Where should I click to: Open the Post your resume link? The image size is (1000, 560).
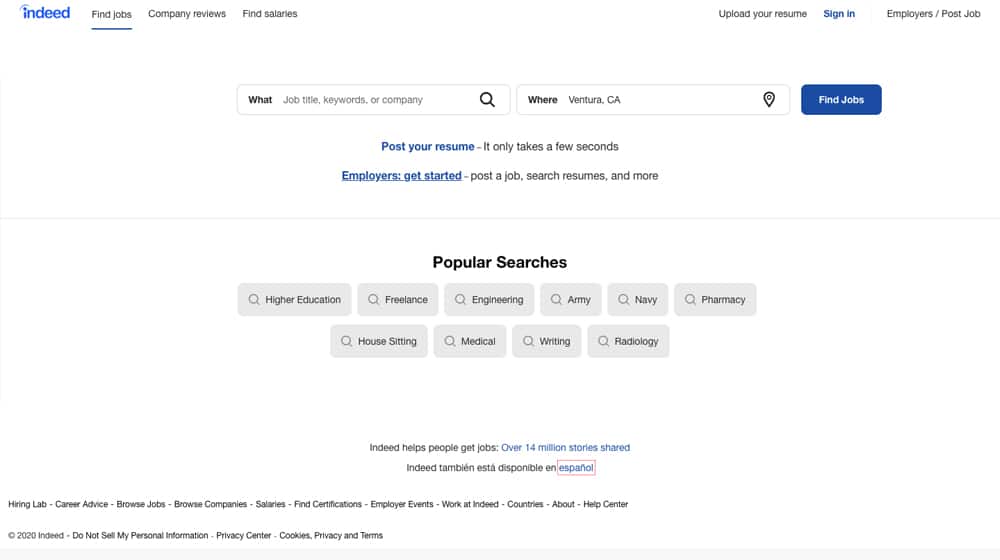click(428, 146)
